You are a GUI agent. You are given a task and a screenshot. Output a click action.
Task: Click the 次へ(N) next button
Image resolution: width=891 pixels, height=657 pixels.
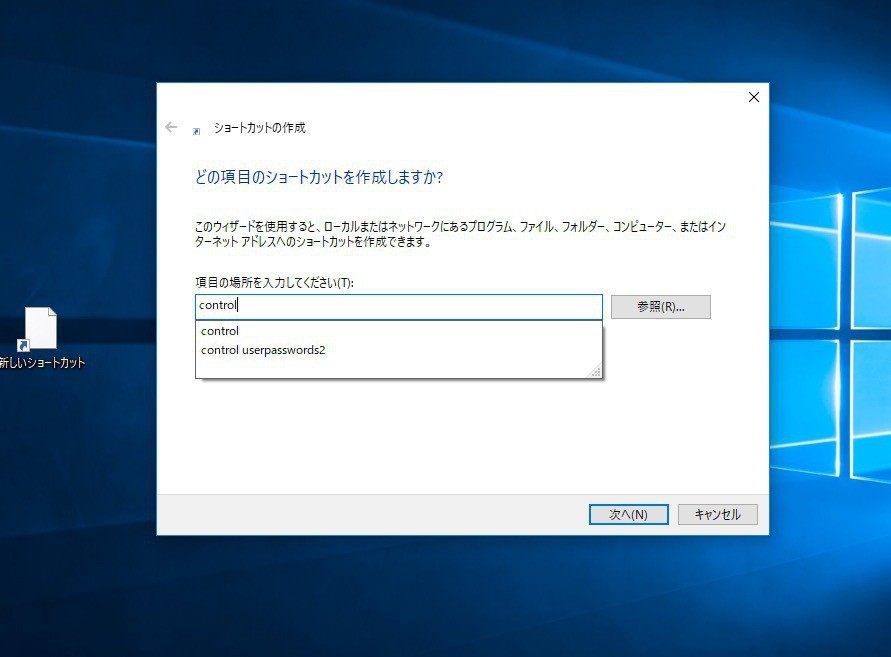pyautogui.click(x=628, y=514)
